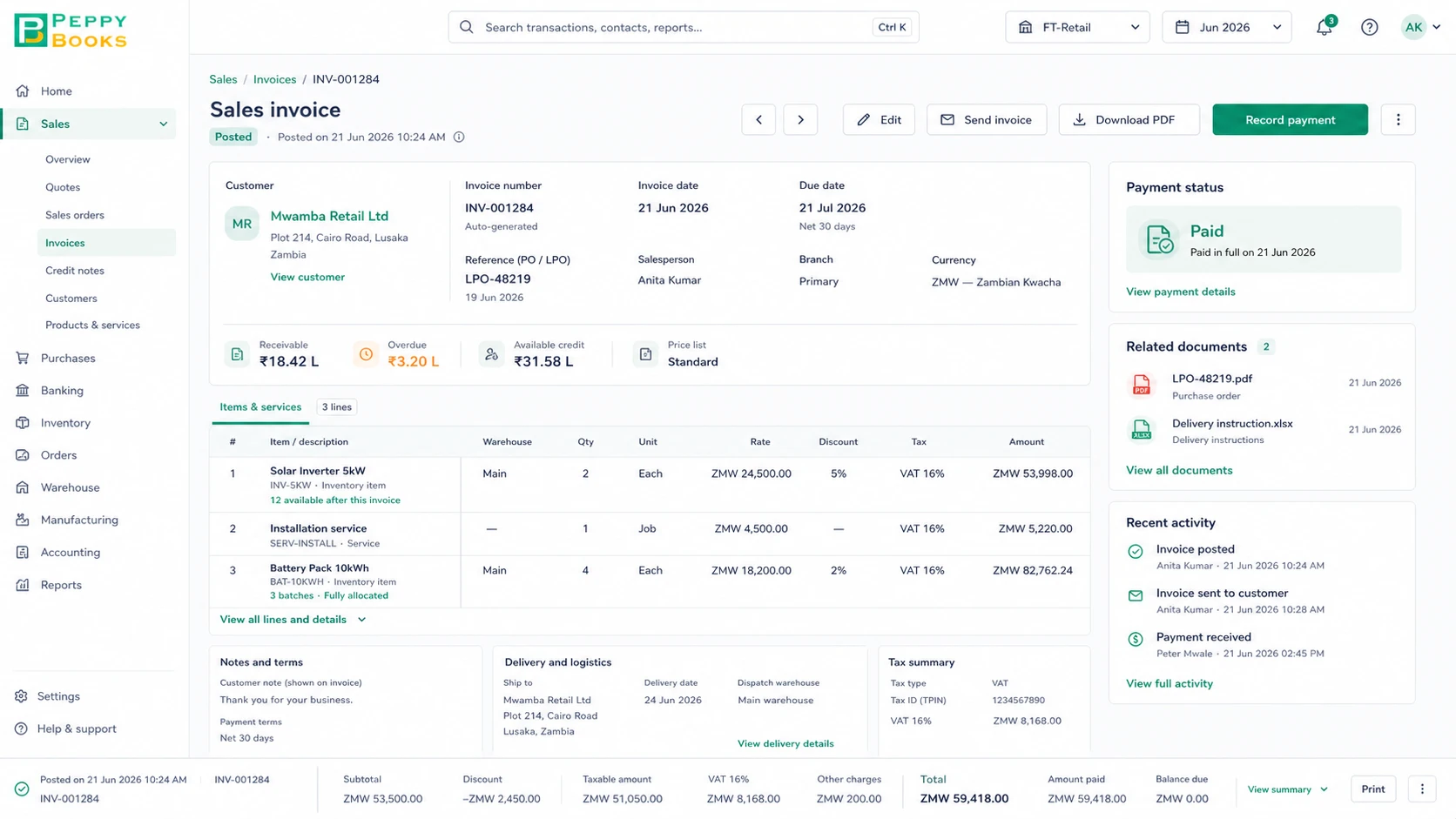
Task: Open View payment details link
Action: pyautogui.click(x=1180, y=292)
